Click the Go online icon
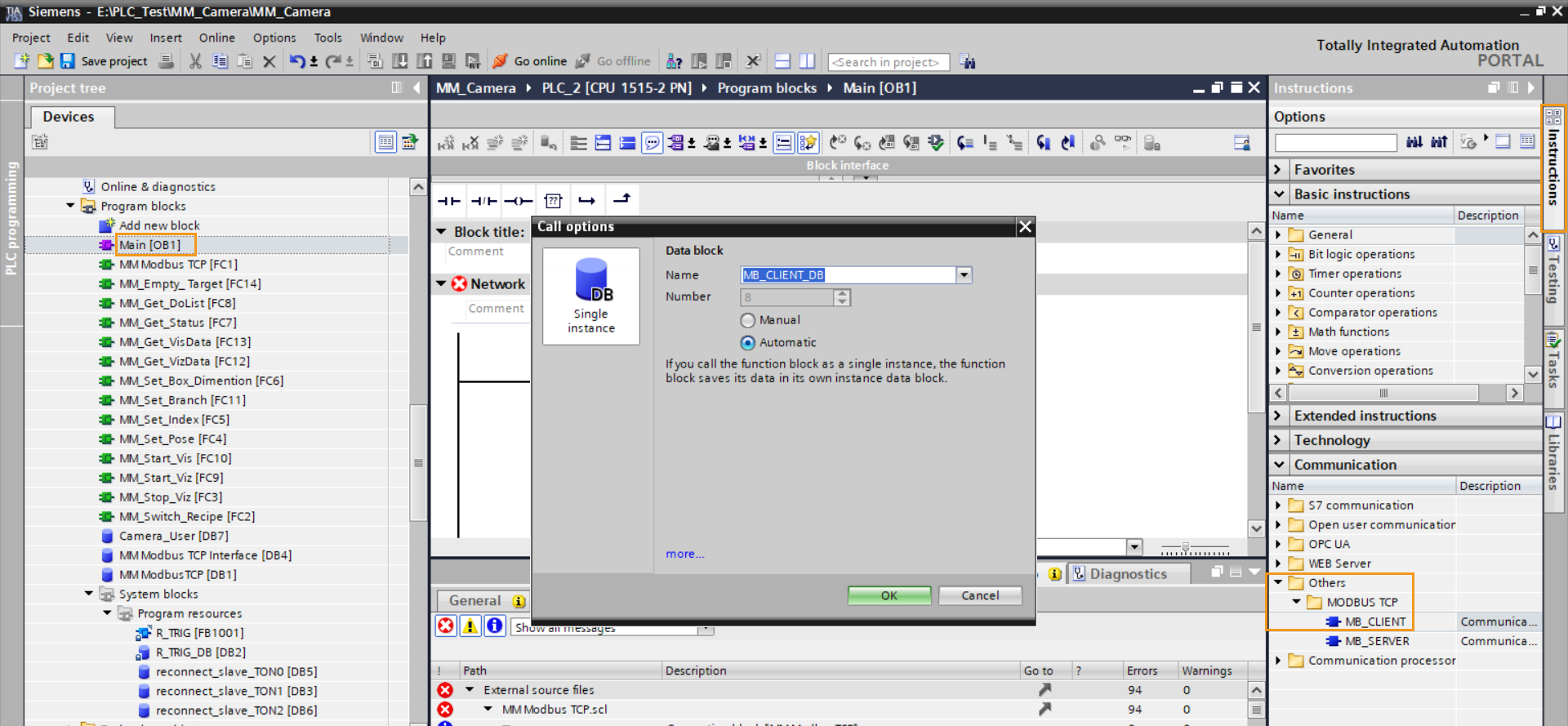 pyautogui.click(x=500, y=61)
